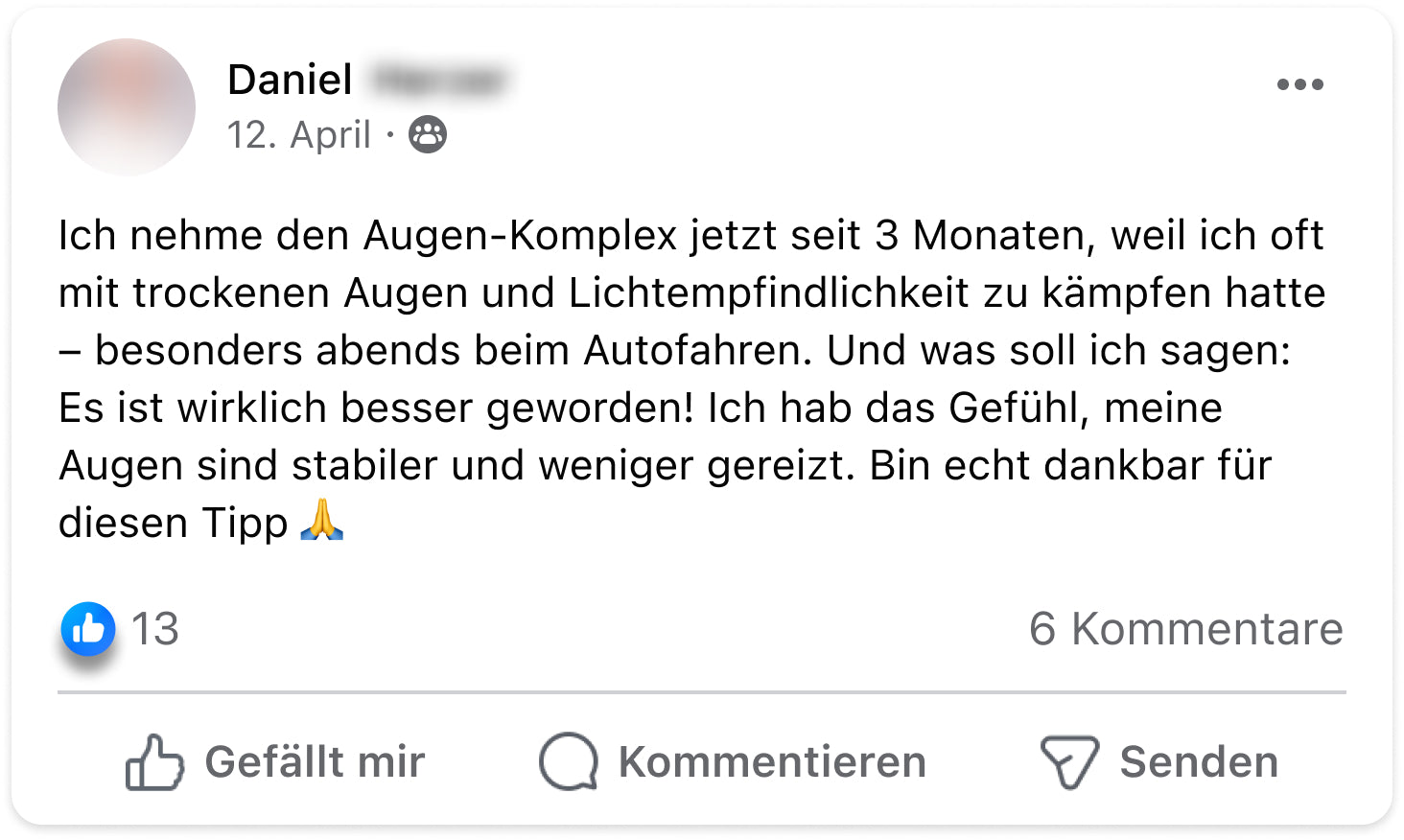
Task: Click the Kommentieren speech bubble icon
Action: 569,762
